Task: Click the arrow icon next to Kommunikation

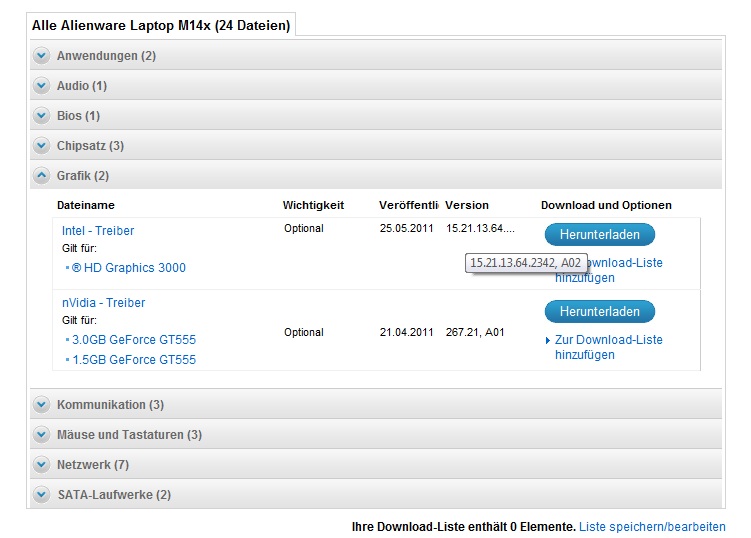Action: click(x=41, y=405)
